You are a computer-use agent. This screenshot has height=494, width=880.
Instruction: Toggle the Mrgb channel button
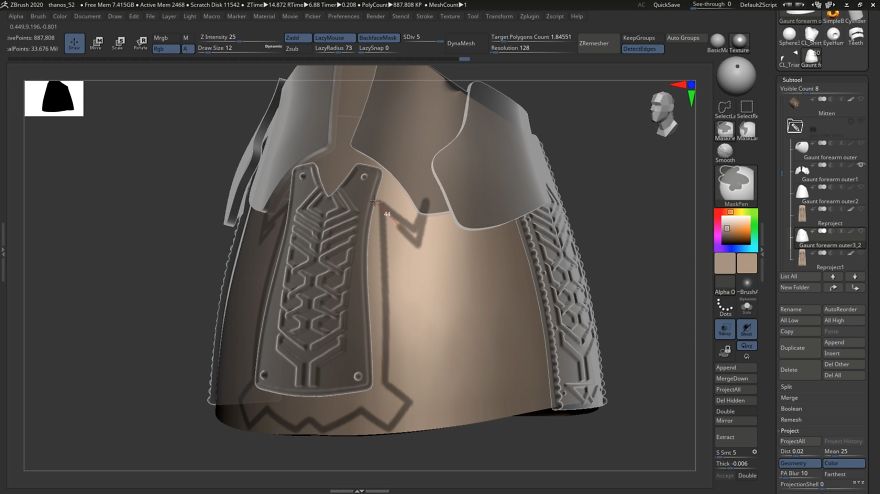coord(163,38)
